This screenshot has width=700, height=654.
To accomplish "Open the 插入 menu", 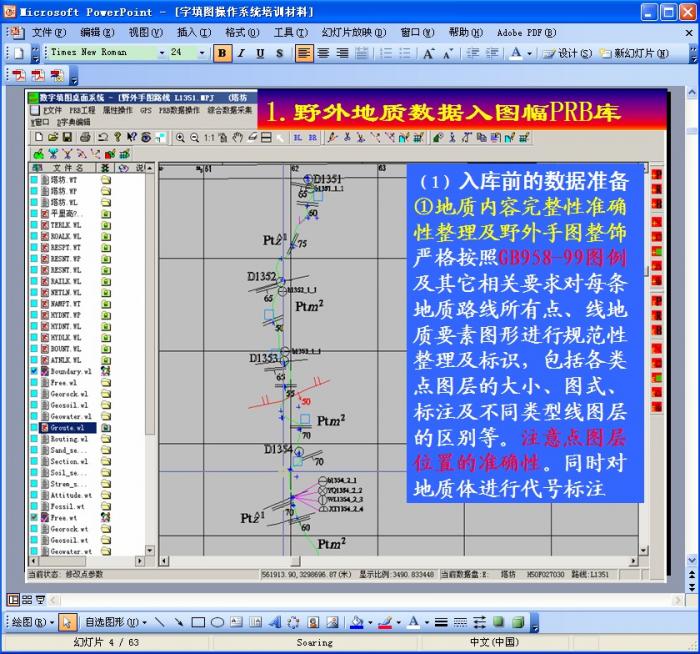I will click(187, 32).
